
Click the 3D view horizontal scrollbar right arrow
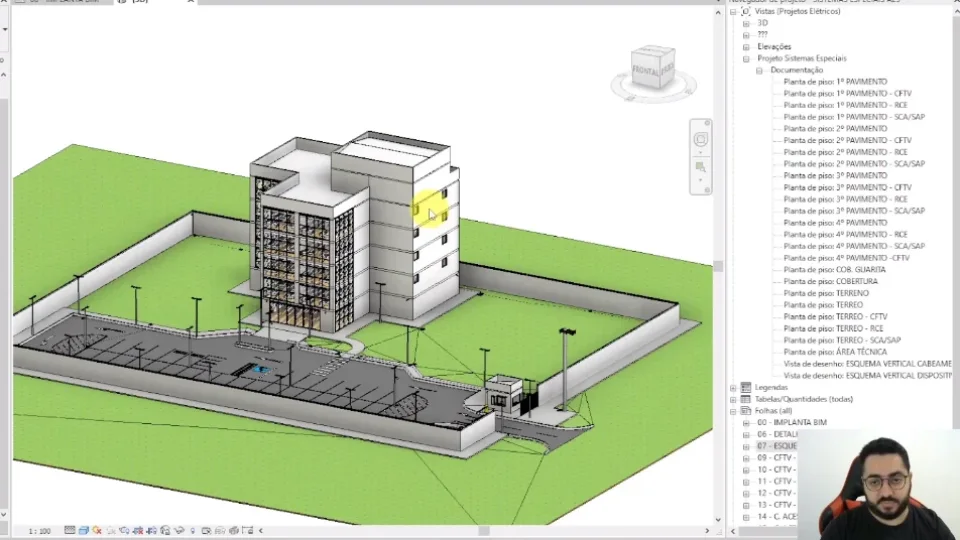(x=707, y=531)
